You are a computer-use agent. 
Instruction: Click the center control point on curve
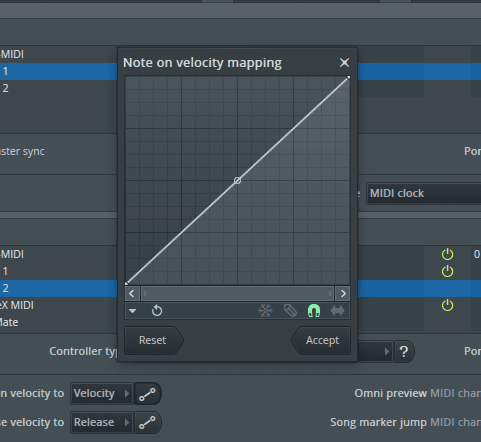coord(237,181)
